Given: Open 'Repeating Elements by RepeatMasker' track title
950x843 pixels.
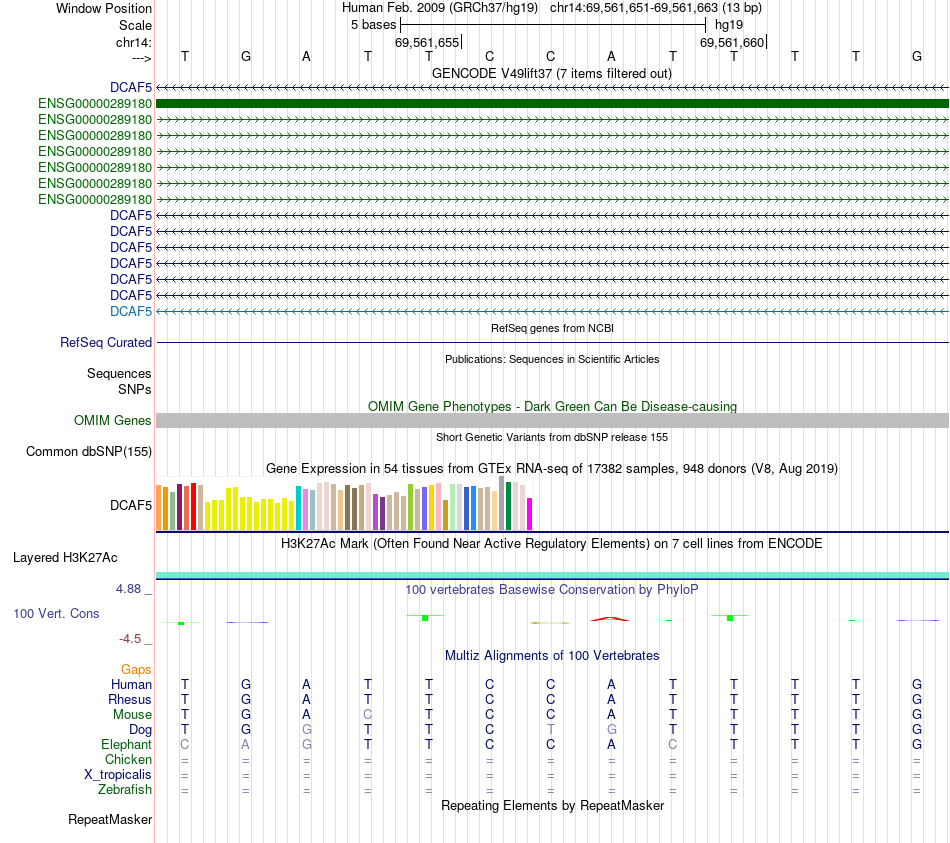Looking at the screenshot, I should 552,805.
